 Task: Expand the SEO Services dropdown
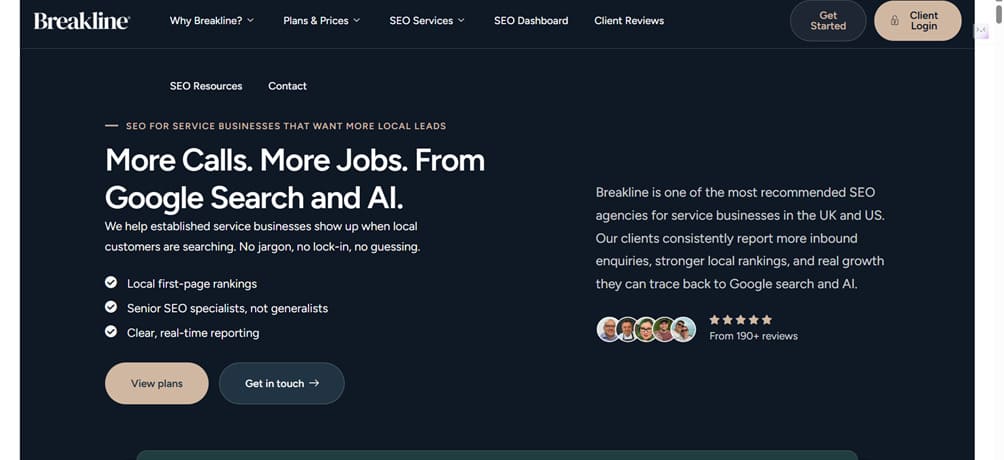[427, 21]
